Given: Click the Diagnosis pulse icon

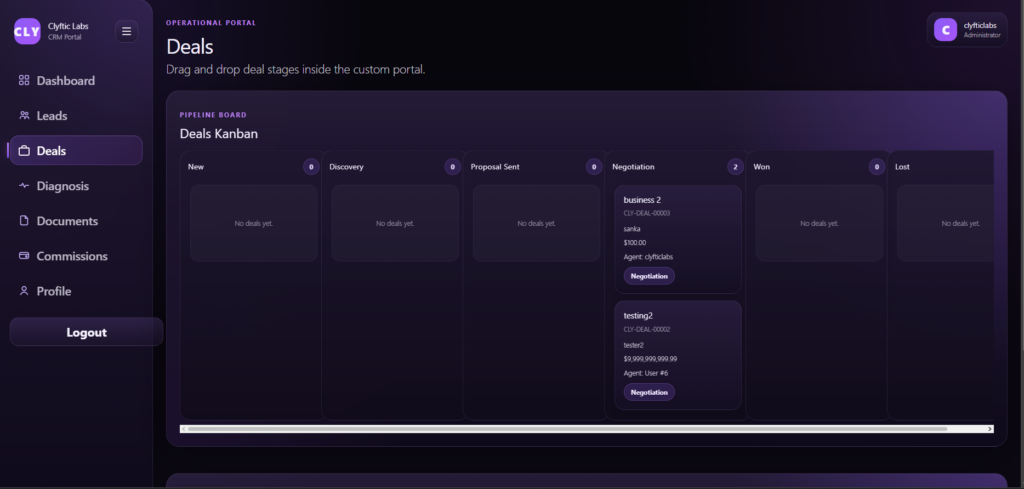Looking at the screenshot, I should pos(24,186).
